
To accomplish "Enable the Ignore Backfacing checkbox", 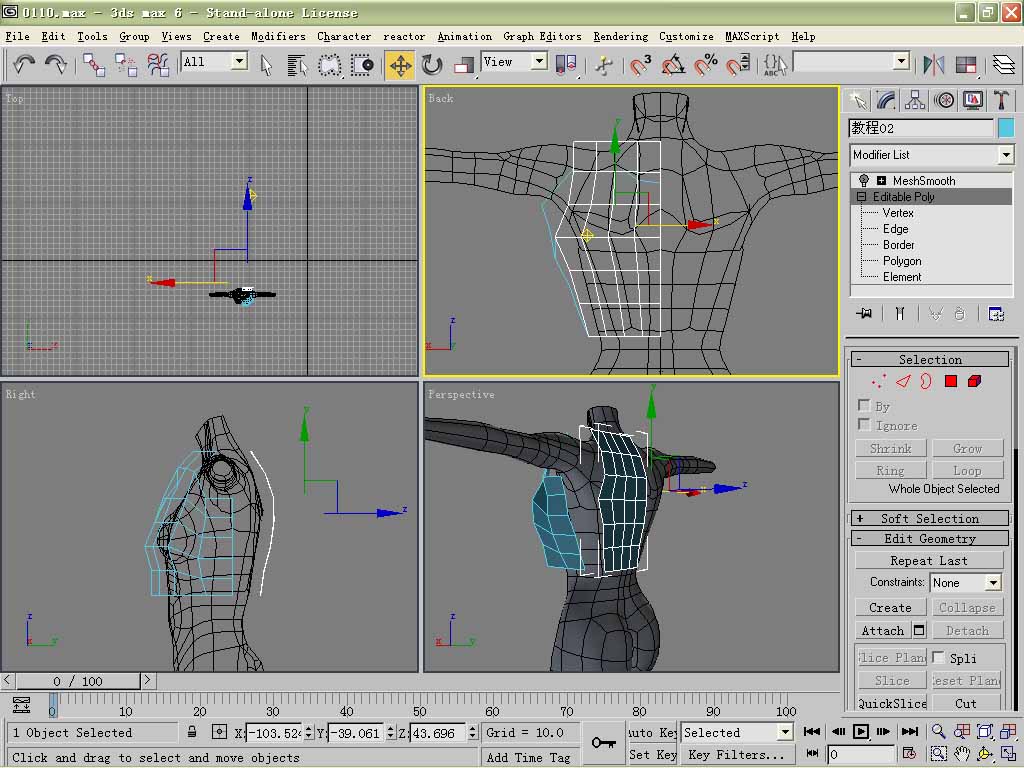I will click(x=864, y=425).
